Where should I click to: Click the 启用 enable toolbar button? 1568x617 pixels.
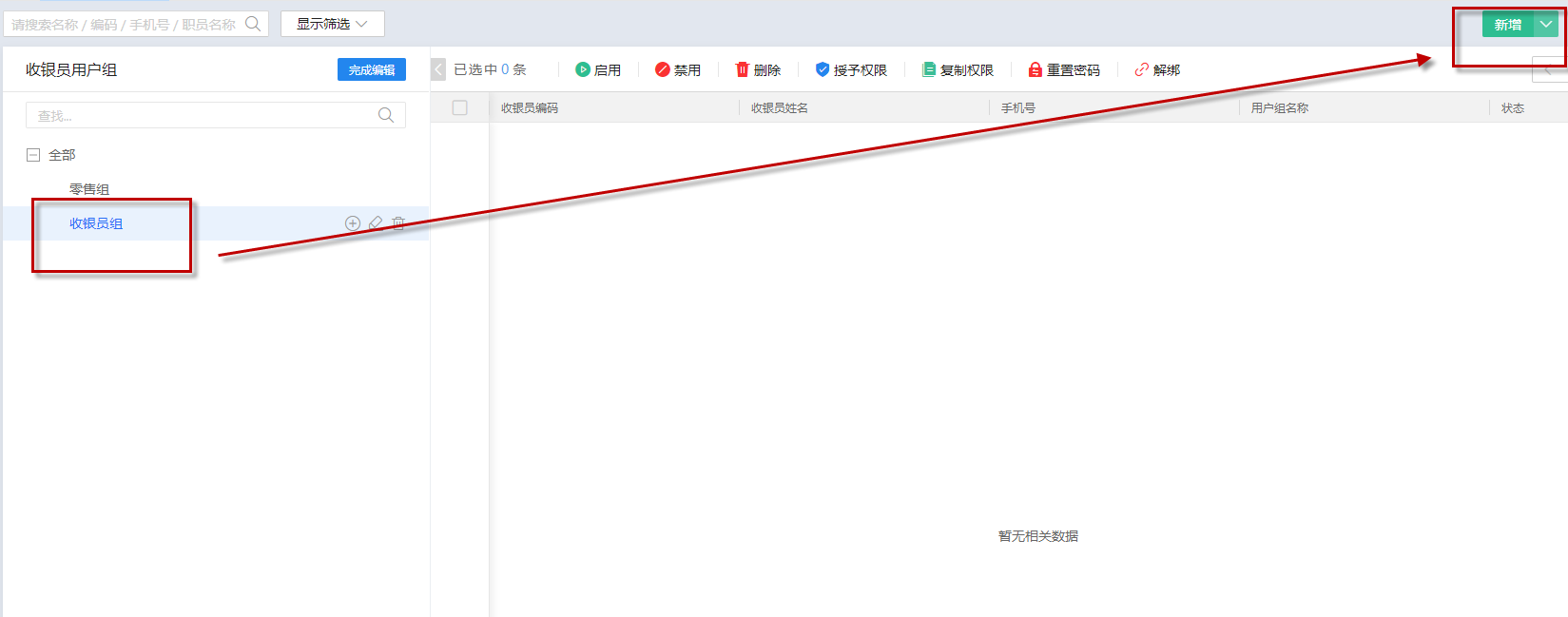598,69
